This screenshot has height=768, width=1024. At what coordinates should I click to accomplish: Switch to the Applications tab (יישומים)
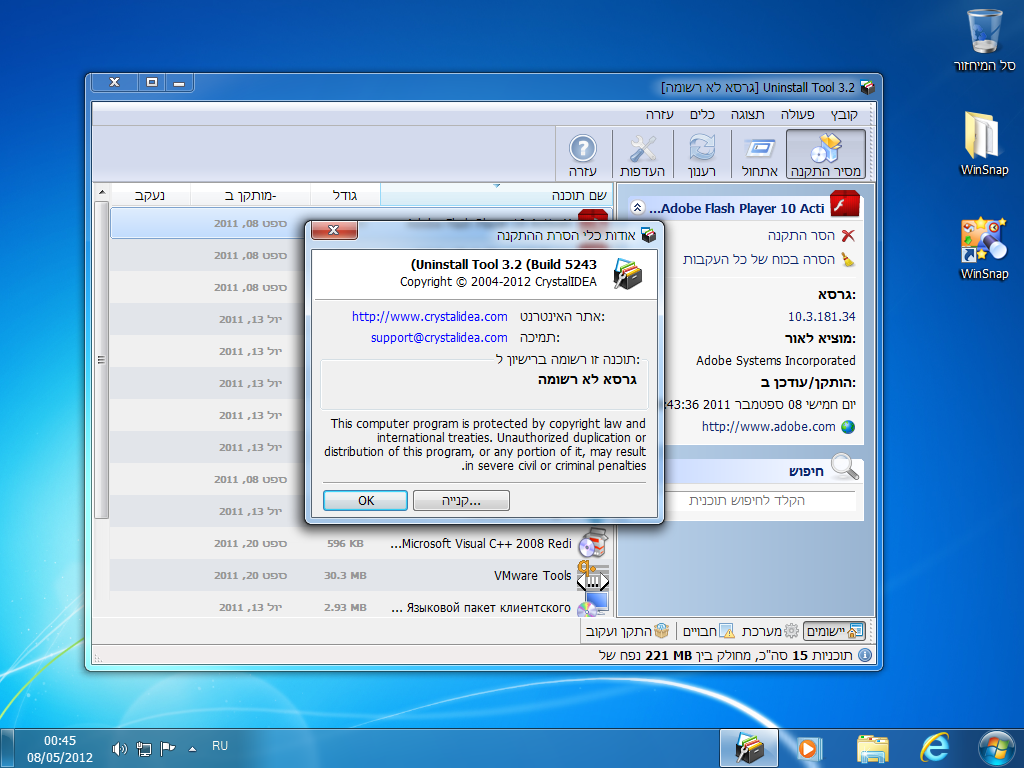click(x=835, y=631)
